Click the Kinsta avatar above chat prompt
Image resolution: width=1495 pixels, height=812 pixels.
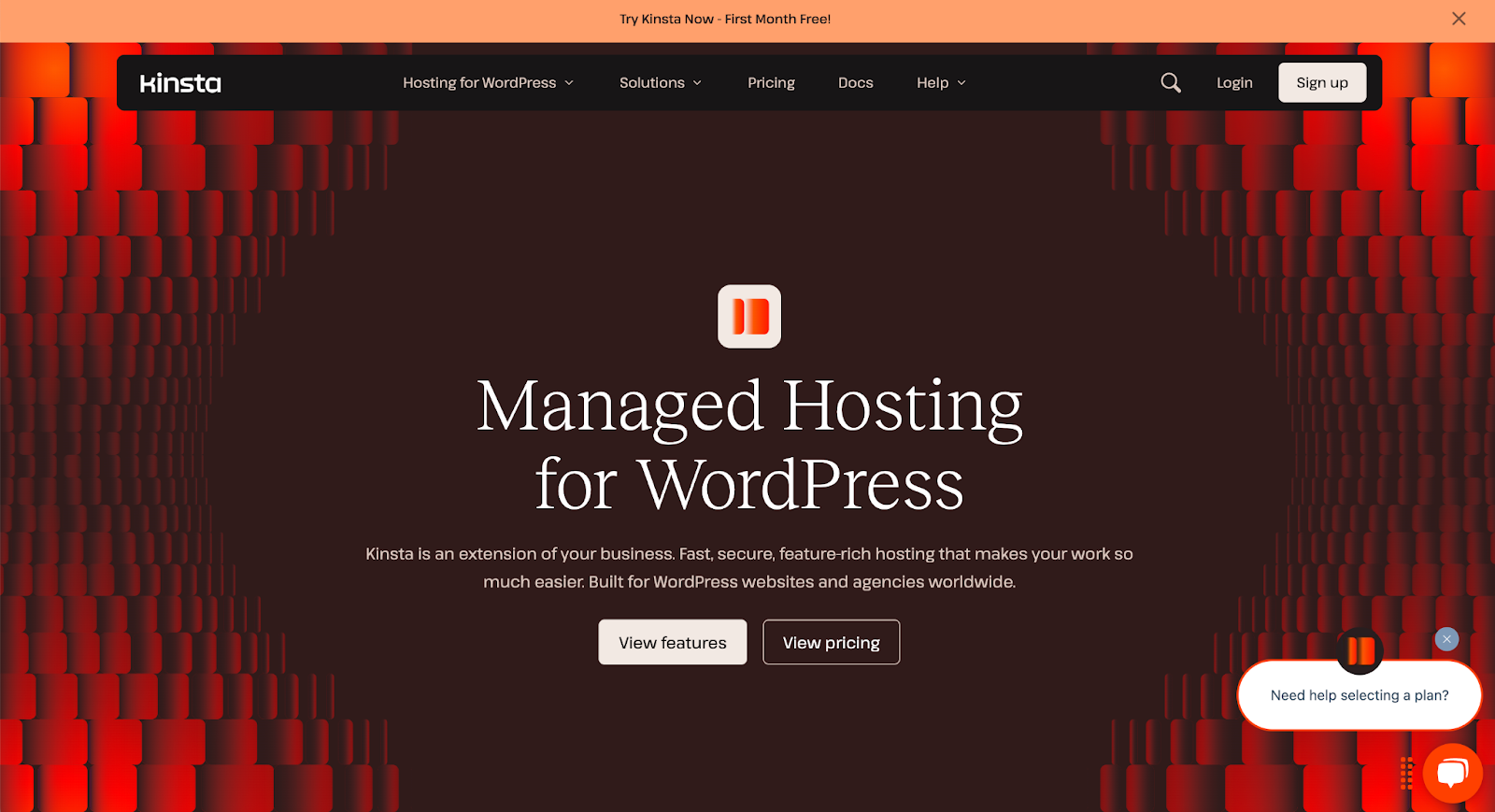(1360, 650)
